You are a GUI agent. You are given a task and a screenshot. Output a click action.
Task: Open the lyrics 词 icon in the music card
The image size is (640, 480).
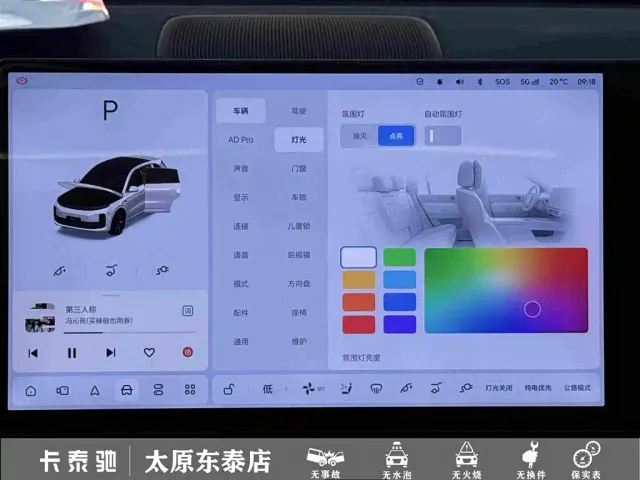pyautogui.click(x=187, y=311)
